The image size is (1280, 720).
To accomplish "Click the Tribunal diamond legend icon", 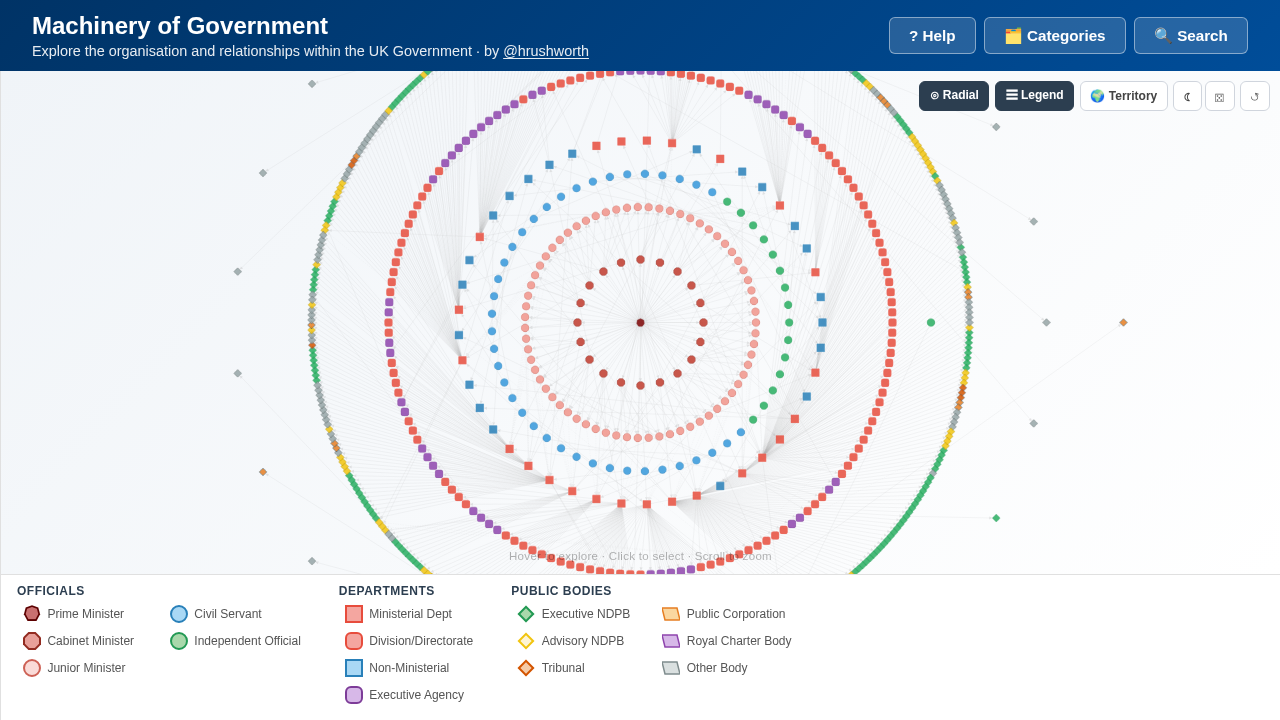I will 526,668.
